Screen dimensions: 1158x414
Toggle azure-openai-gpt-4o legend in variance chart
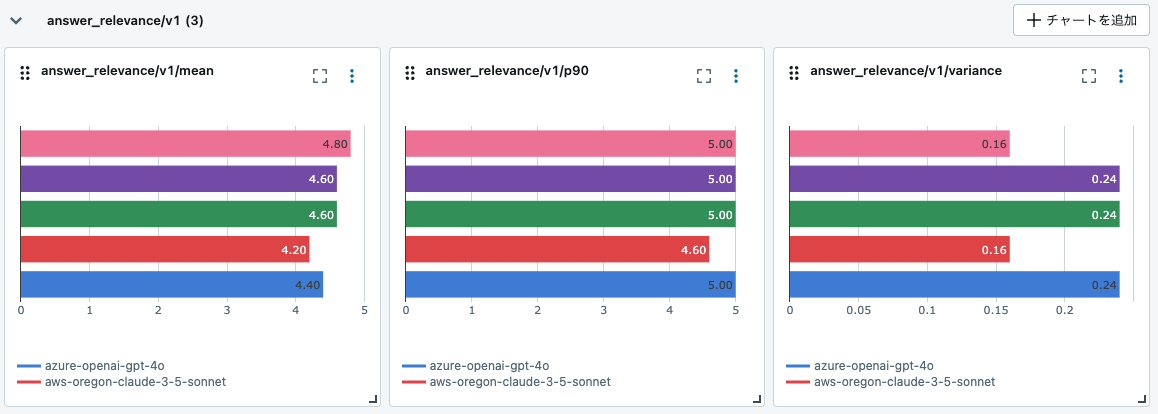click(874, 366)
